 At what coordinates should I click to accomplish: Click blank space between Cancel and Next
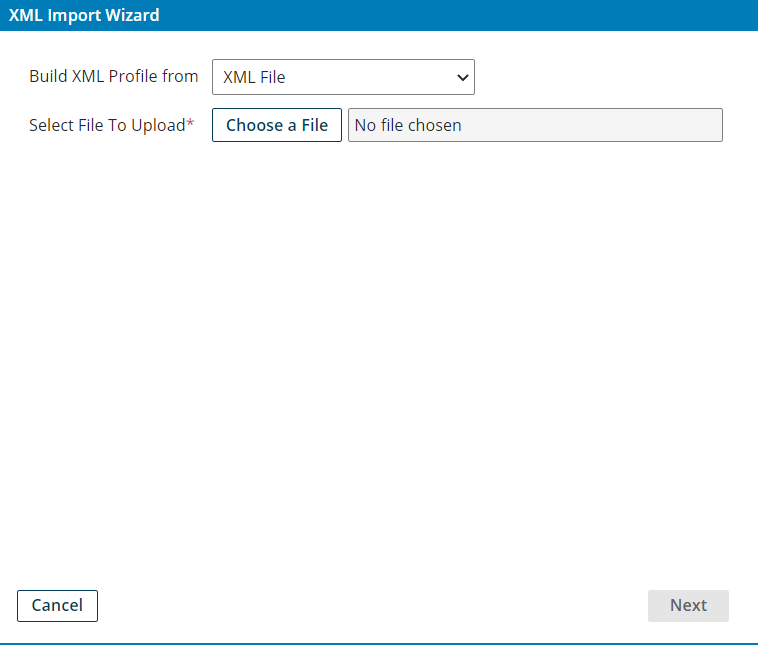(x=370, y=605)
